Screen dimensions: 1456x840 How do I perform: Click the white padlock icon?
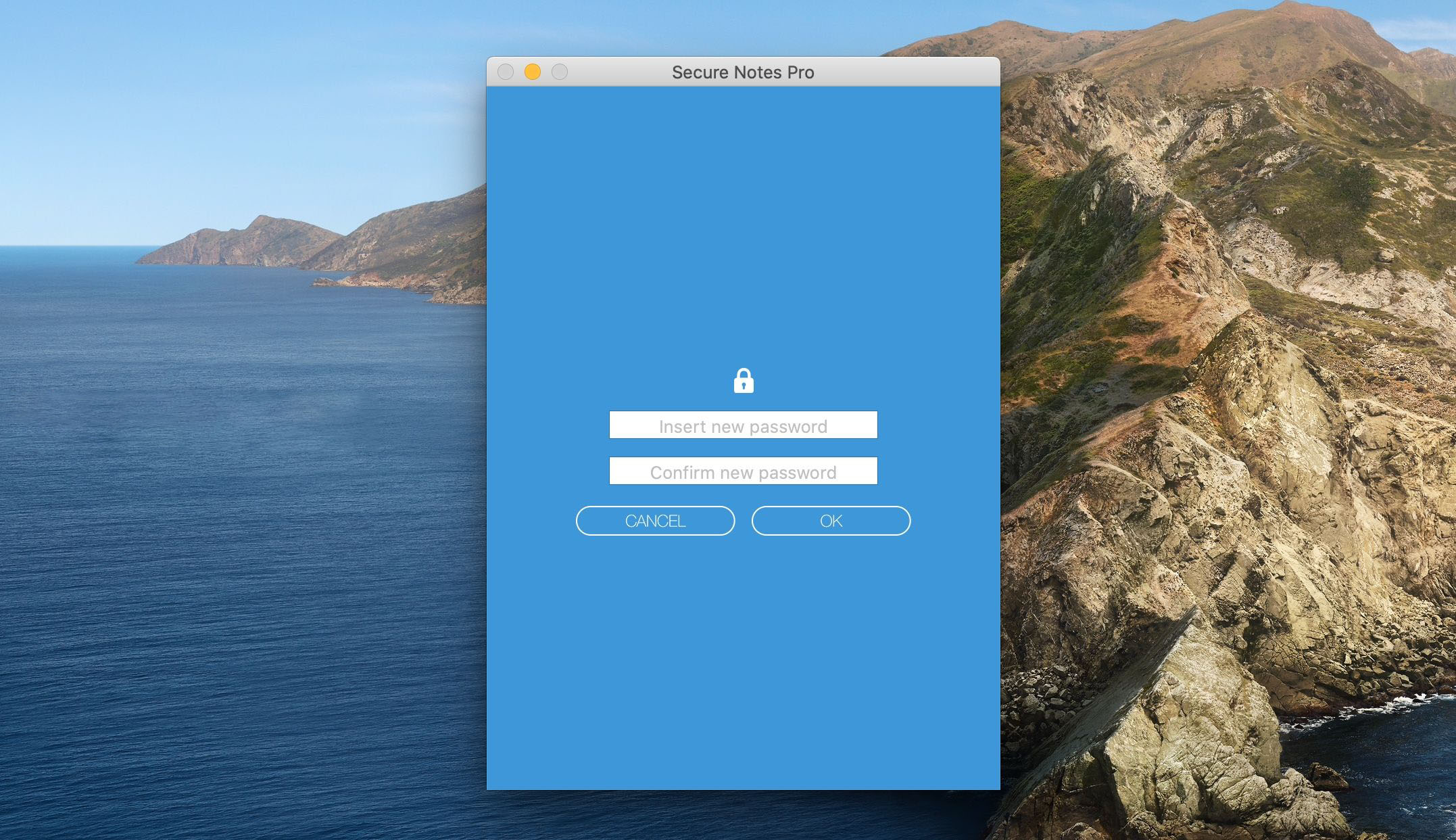point(744,381)
